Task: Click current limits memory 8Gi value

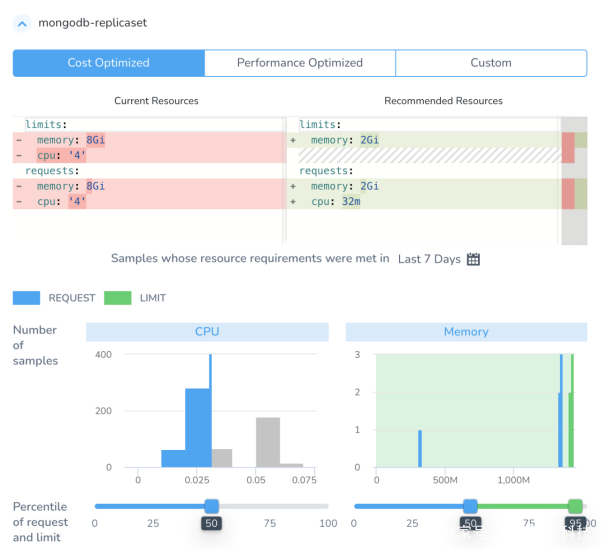Action: 96,140
